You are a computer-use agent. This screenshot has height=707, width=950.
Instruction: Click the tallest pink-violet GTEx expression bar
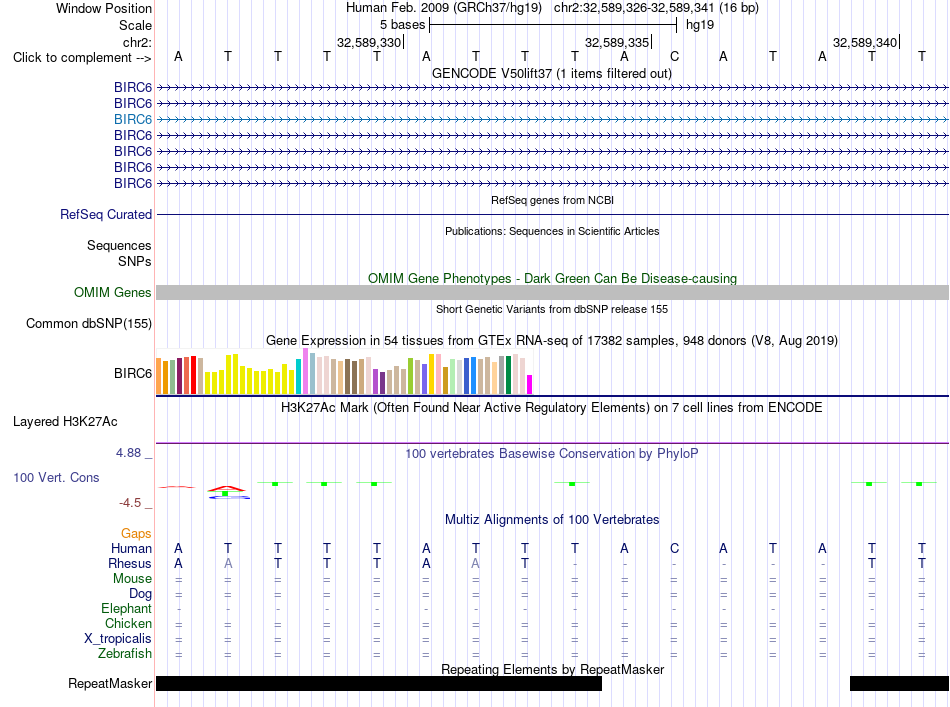305,371
